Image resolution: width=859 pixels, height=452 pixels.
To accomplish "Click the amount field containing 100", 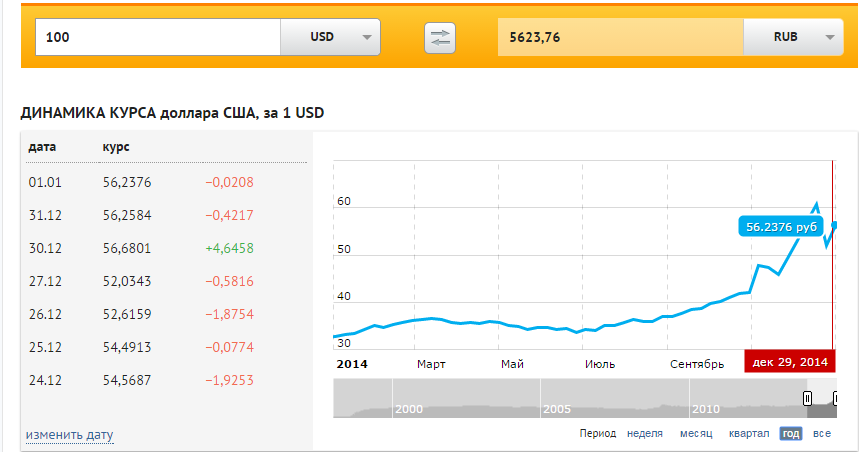I will (158, 37).
